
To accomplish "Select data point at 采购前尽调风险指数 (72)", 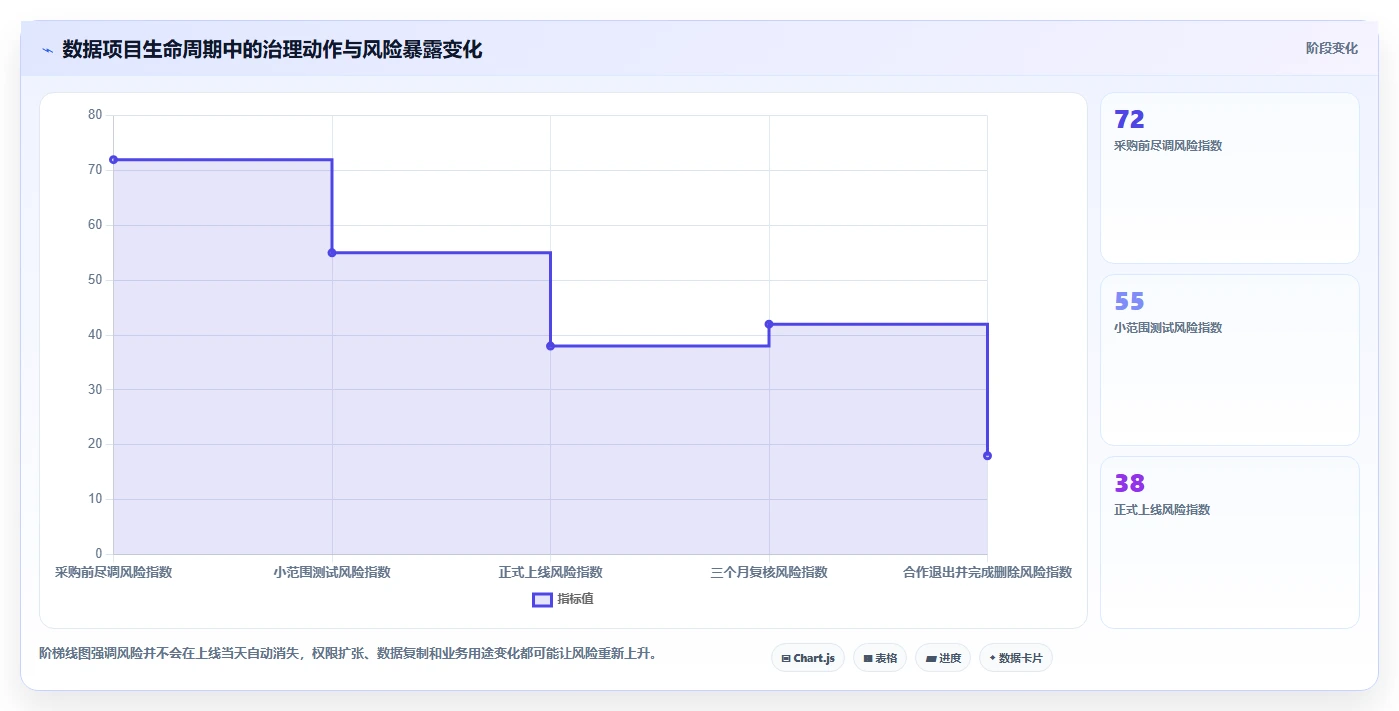I will click(x=113, y=160).
